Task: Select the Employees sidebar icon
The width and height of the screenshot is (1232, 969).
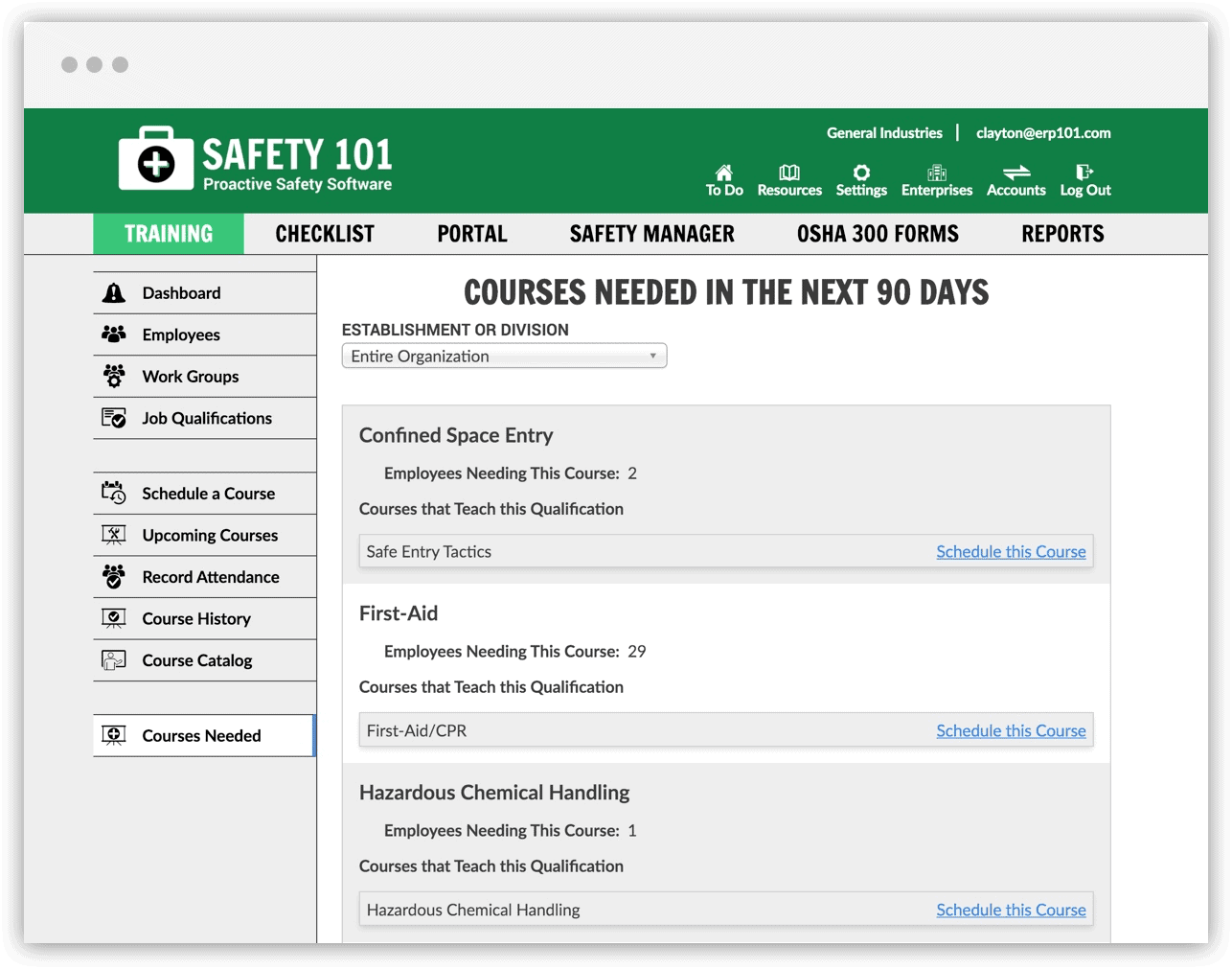Action: [114, 335]
